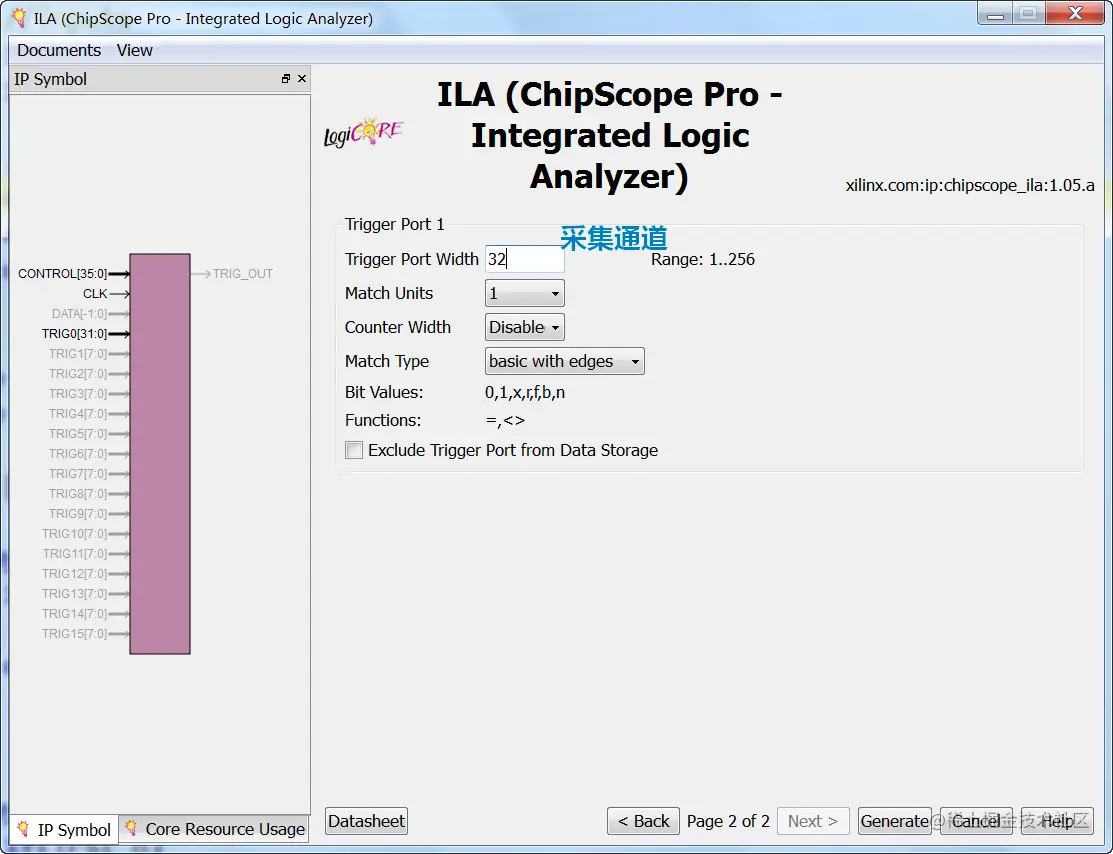Click the Range: 1..256 text

(703, 259)
